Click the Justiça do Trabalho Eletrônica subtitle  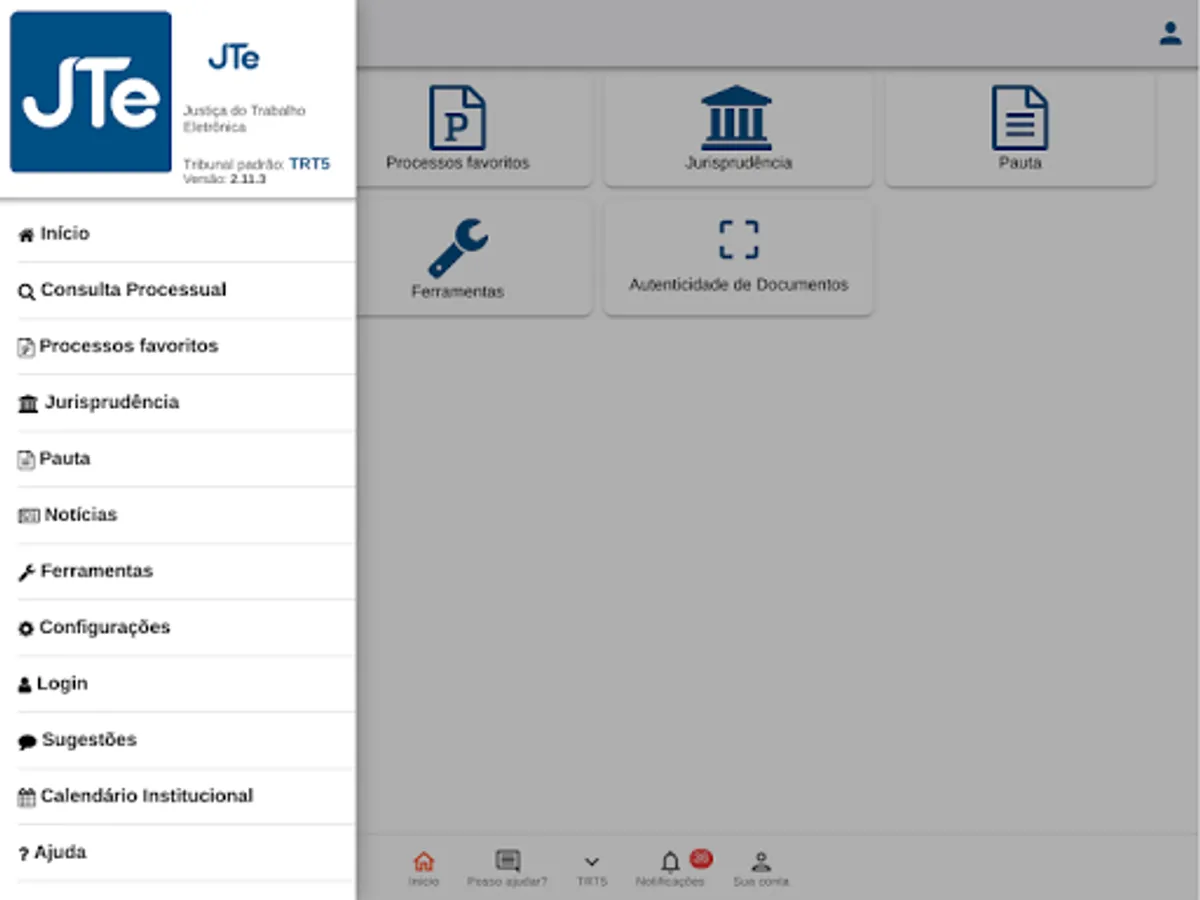click(x=244, y=119)
